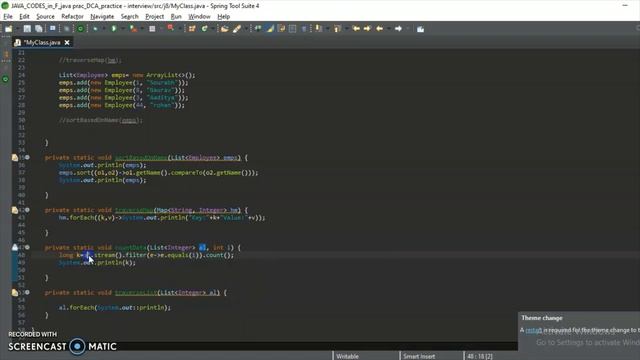The image size is (640, 360).
Task: Collapse the traverseMap method fold
Action: (27, 210)
